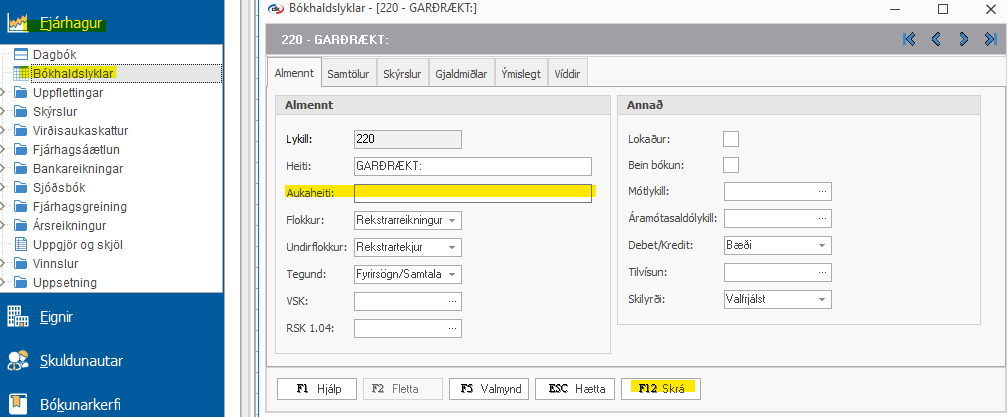Viewport: 1008px width, 417px height.
Task: Switch to the Samtölur tab
Action: [350, 73]
